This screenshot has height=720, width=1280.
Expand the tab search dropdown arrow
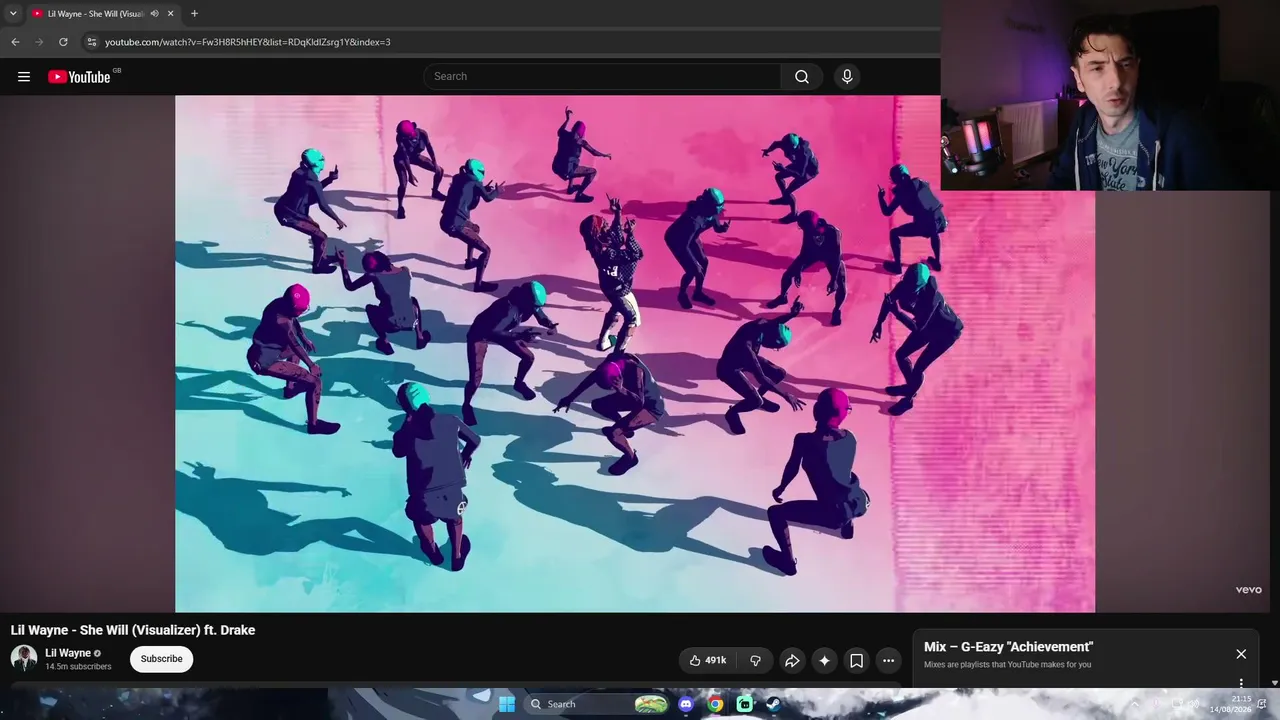click(13, 14)
